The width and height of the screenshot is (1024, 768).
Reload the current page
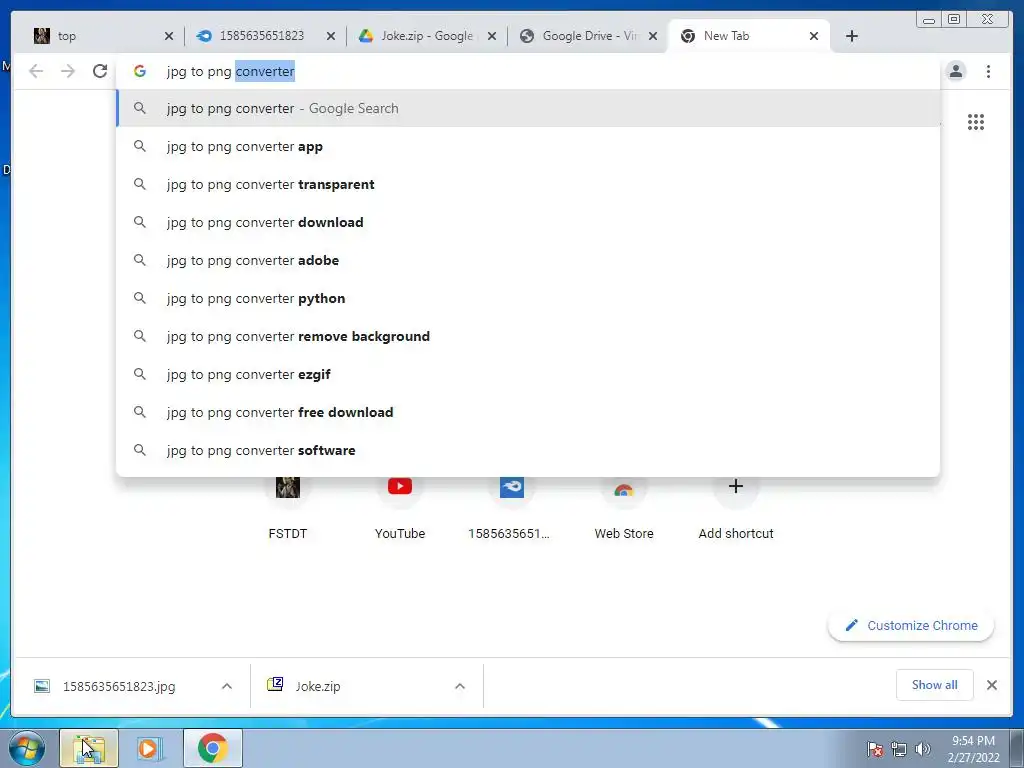click(x=100, y=71)
